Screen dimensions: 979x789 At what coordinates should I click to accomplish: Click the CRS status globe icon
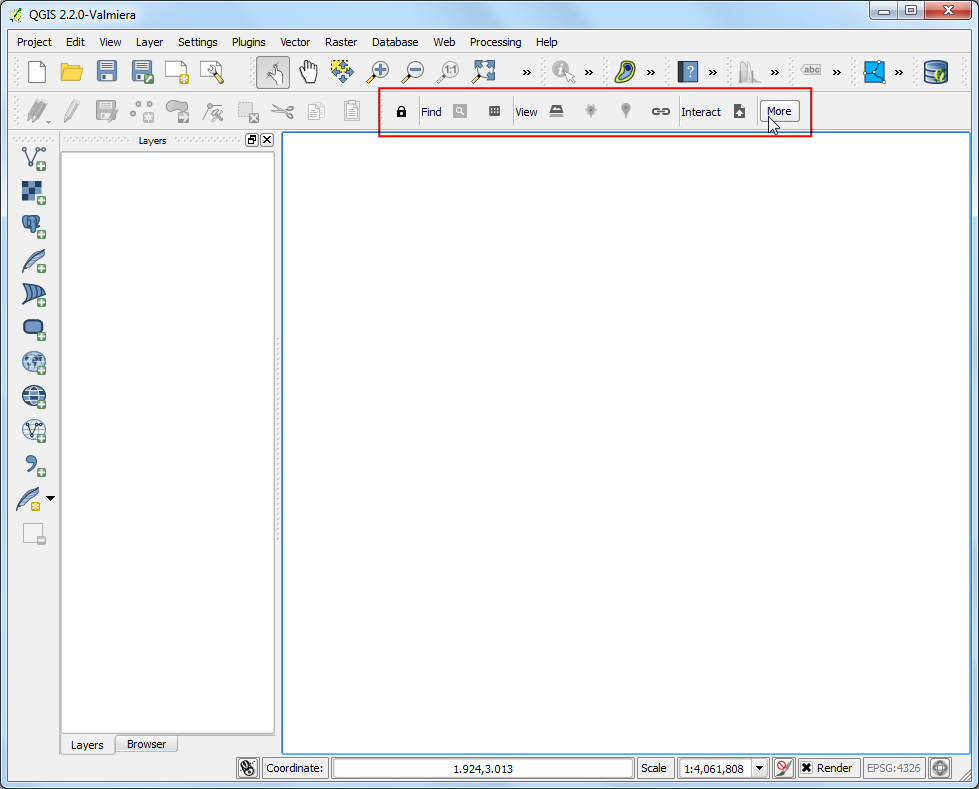(x=940, y=768)
